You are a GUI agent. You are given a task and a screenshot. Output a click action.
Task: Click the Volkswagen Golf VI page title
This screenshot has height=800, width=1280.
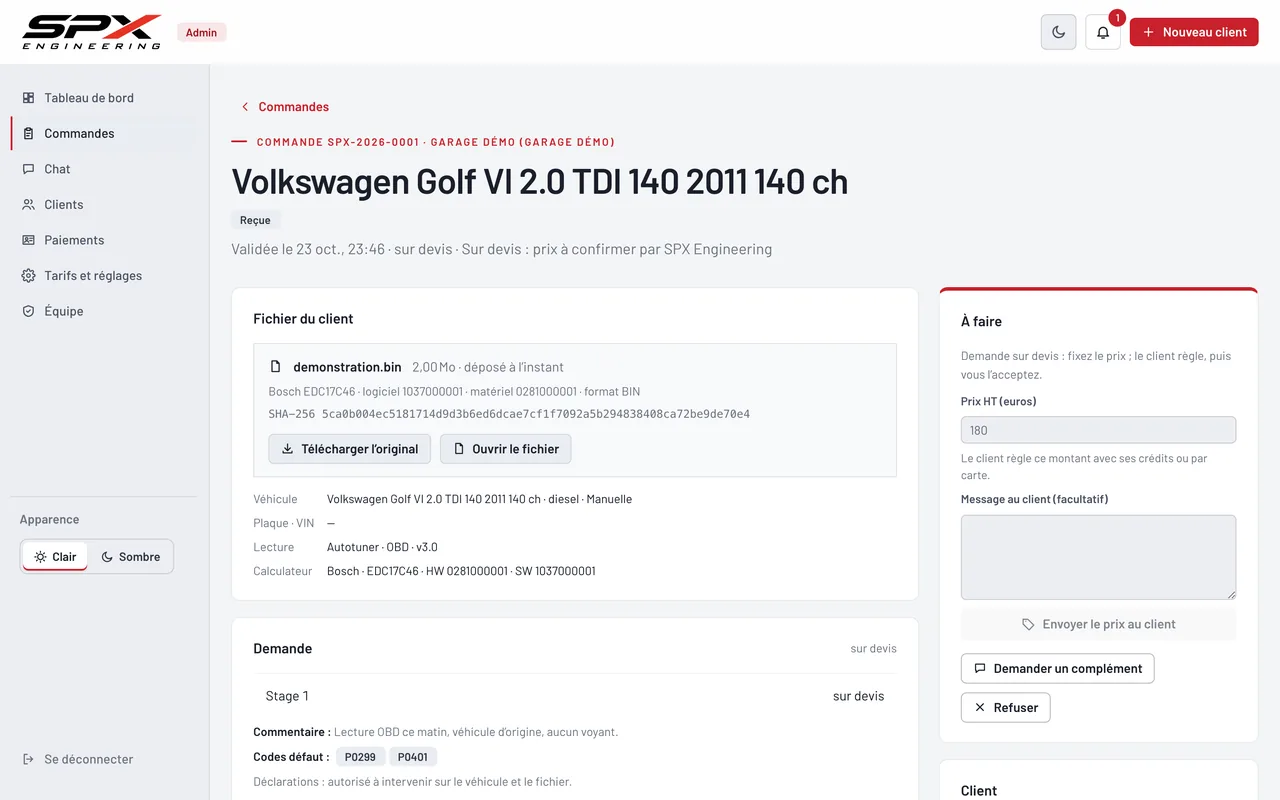click(540, 181)
